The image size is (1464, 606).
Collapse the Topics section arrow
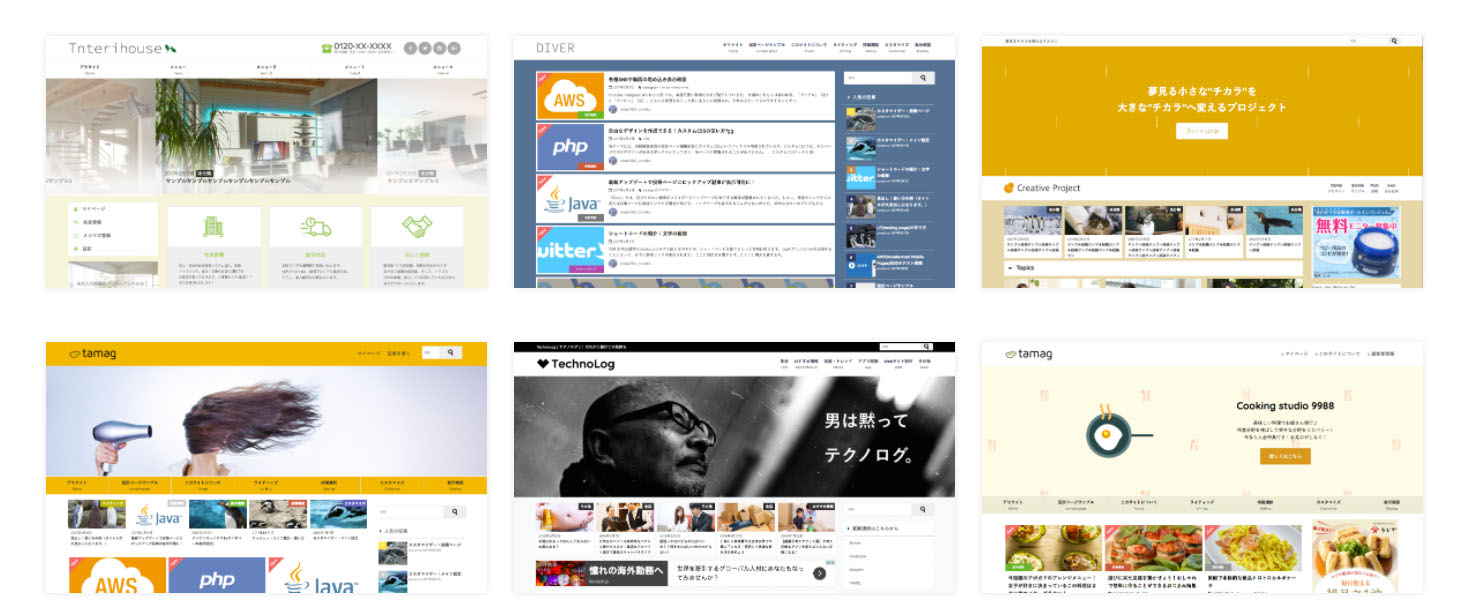click(x=1010, y=268)
